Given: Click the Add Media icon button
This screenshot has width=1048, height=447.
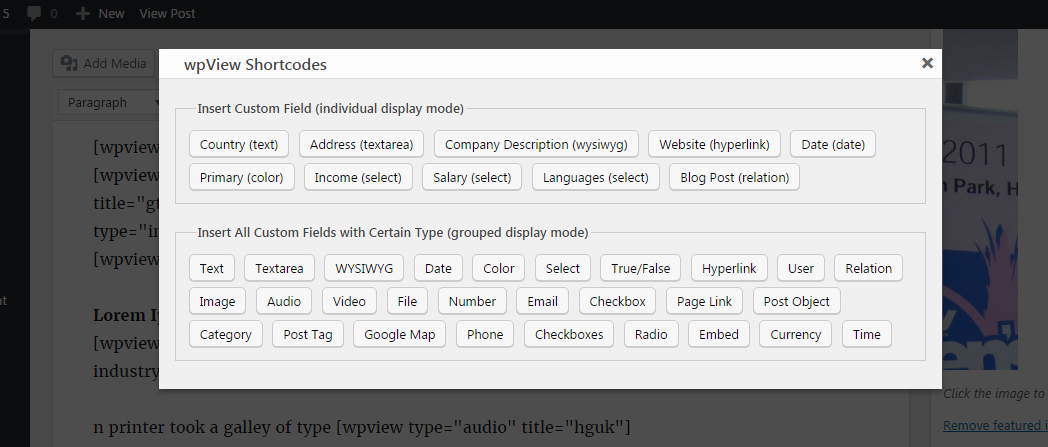Looking at the screenshot, I should 70,63.
